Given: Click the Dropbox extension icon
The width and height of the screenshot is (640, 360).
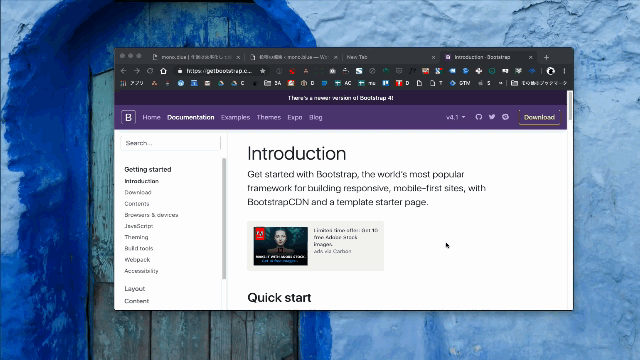Looking at the screenshot, I should coord(532,71).
